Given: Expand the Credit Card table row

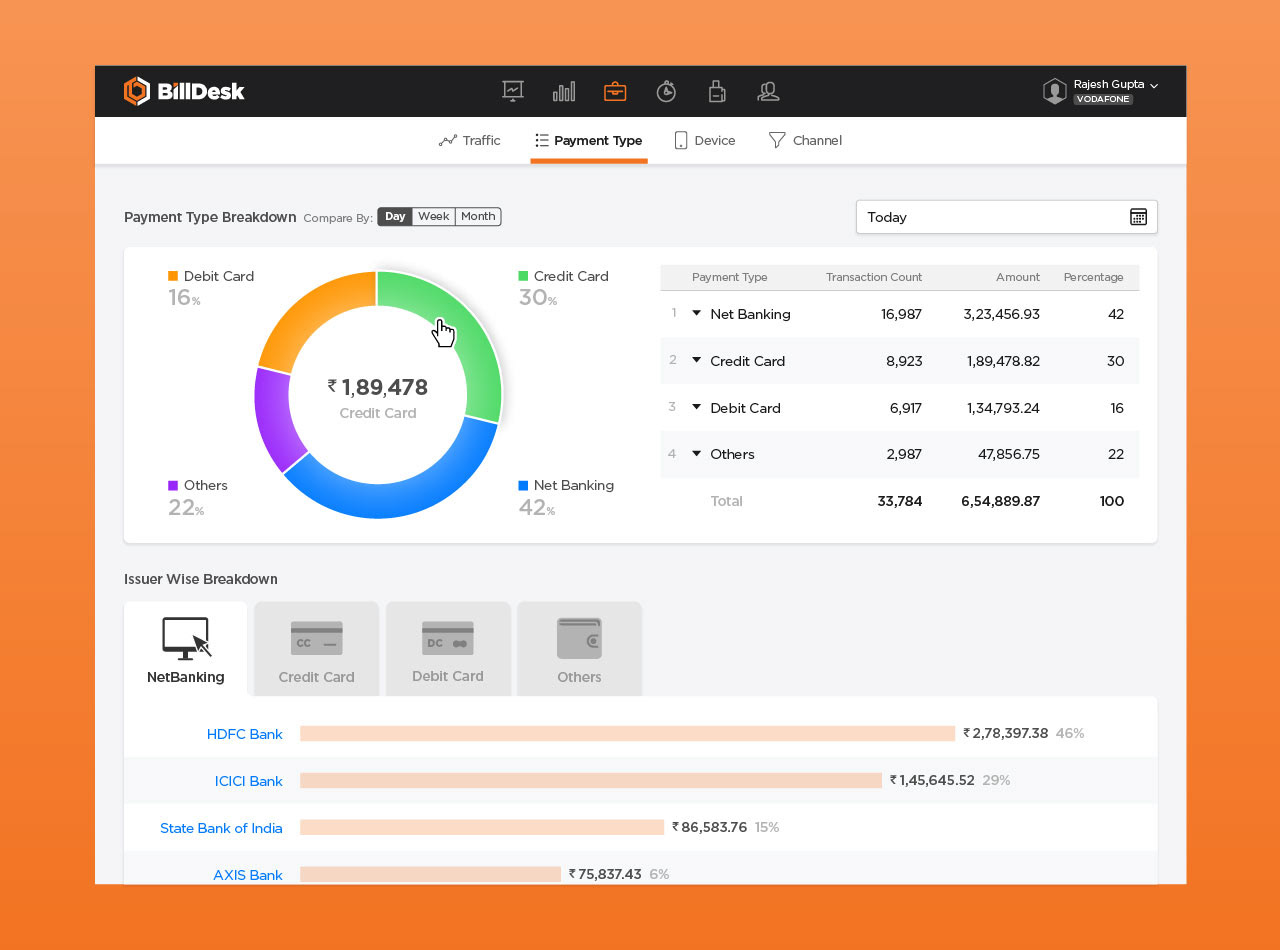Looking at the screenshot, I should click(x=697, y=361).
